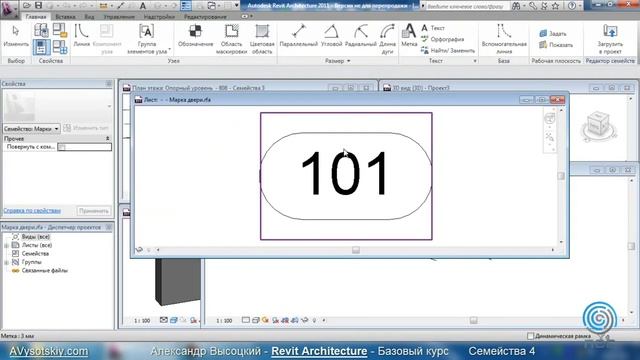Viewport: 640px width, 360px height.
Task: Click the 101 label text in the sheet
Action: [x=344, y=173]
